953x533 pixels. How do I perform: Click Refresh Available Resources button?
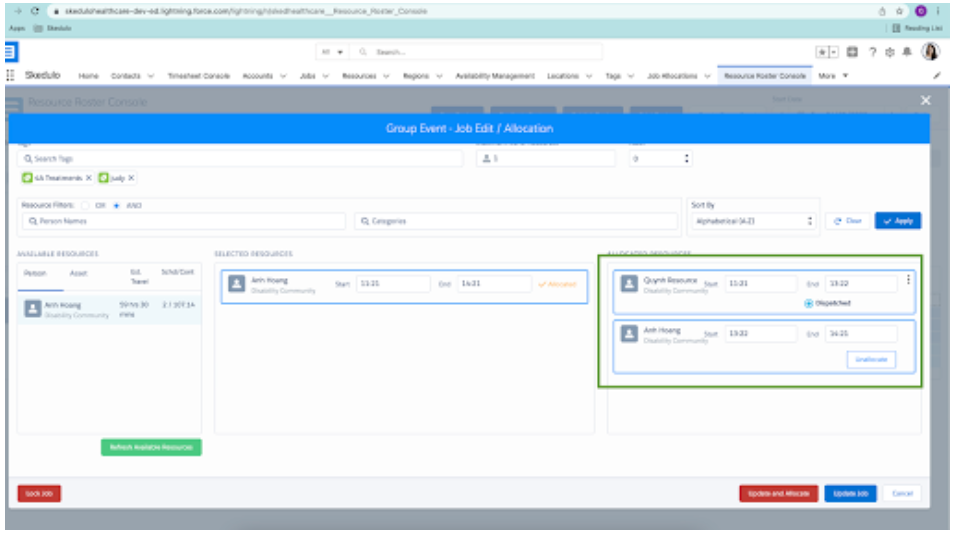coord(151,447)
